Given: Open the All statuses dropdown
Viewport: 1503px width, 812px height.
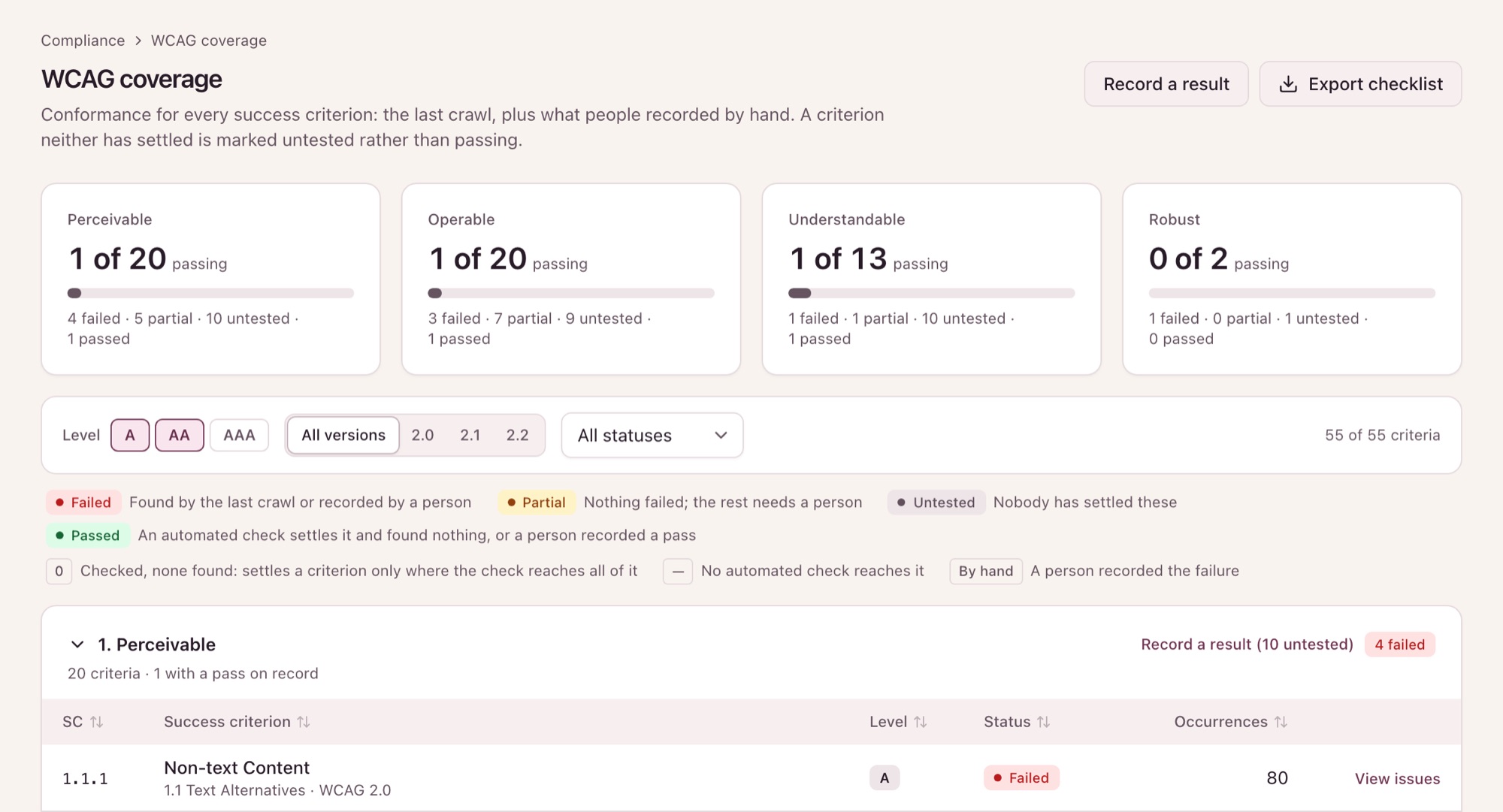Looking at the screenshot, I should 652,435.
